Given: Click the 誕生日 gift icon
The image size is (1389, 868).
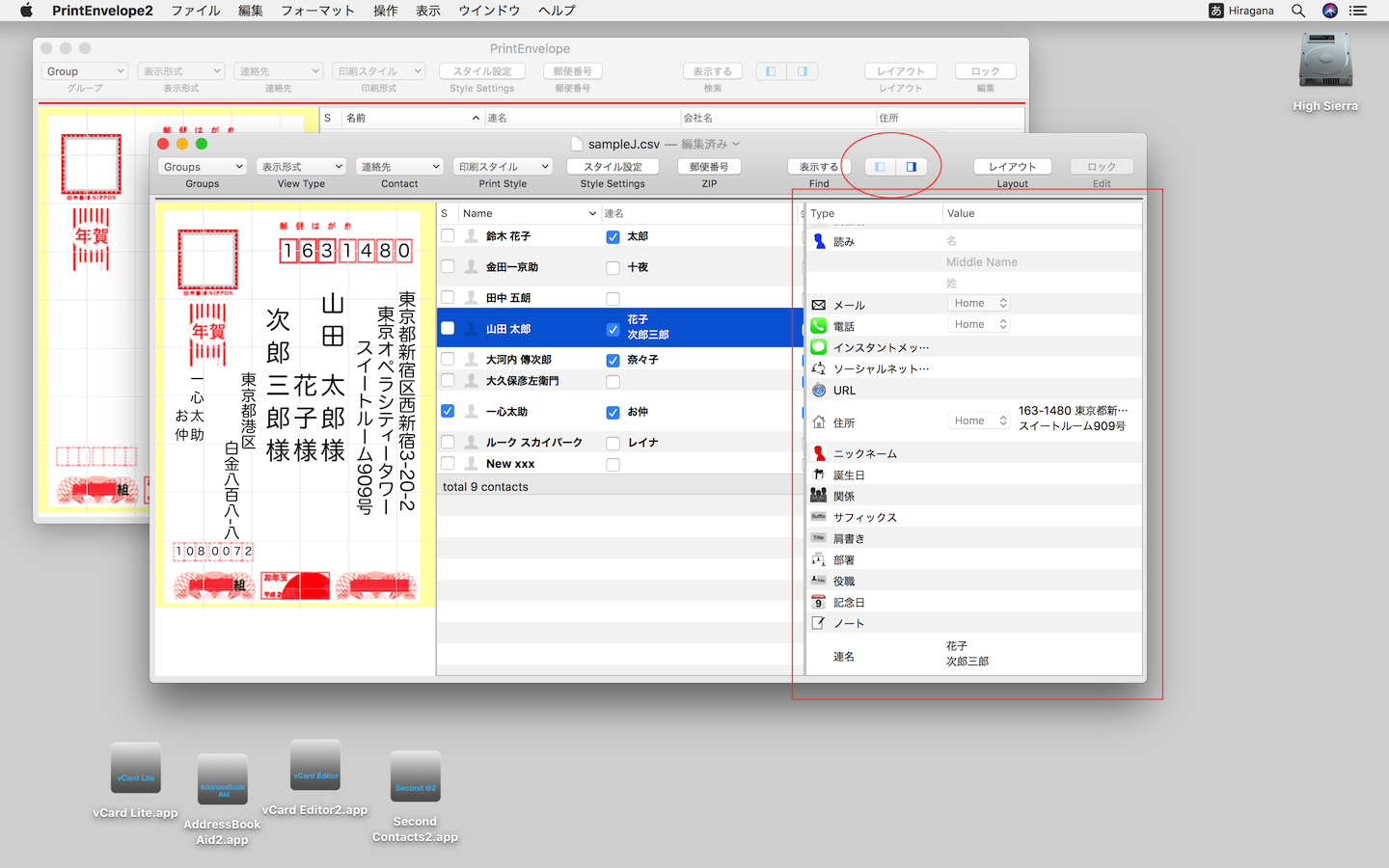Looking at the screenshot, I should pos(819,475).
